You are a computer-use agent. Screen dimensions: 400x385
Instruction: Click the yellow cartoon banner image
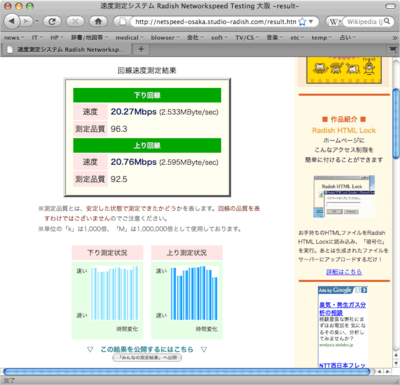(344, 70)
